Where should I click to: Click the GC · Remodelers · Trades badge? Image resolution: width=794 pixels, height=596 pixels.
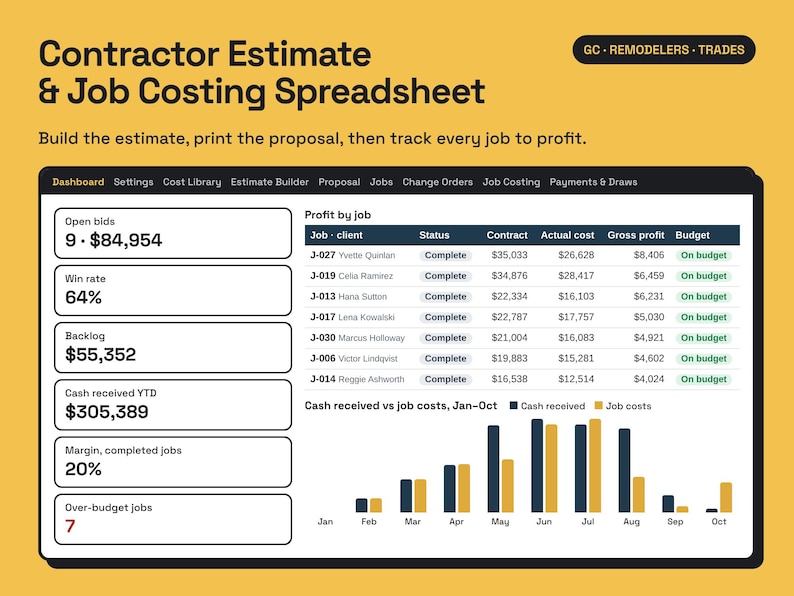click(664, 50)
